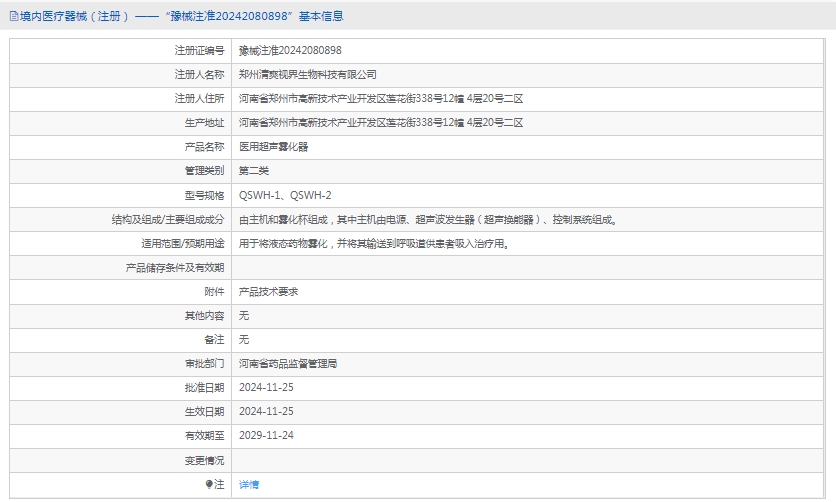Open the 详情 link
The height and width of the screenshot is (502, 836).
(x=249, y=484)
